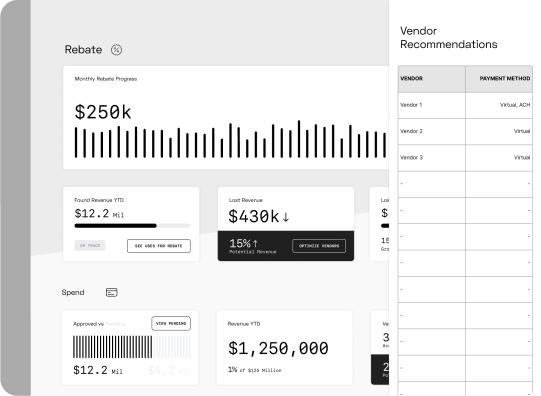Click the $1,250,000 Revenue YTD card
This screenshot has width=541, height=396.
click(285, 347)
